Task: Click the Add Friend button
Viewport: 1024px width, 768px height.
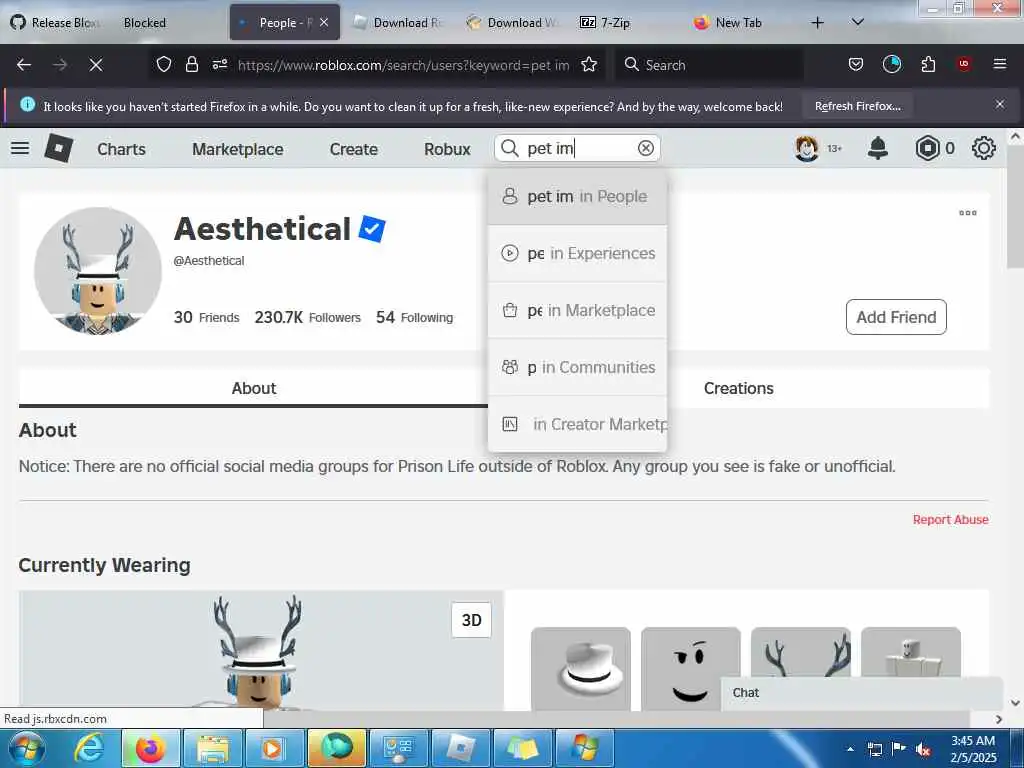Action: (x=896, y=317)
